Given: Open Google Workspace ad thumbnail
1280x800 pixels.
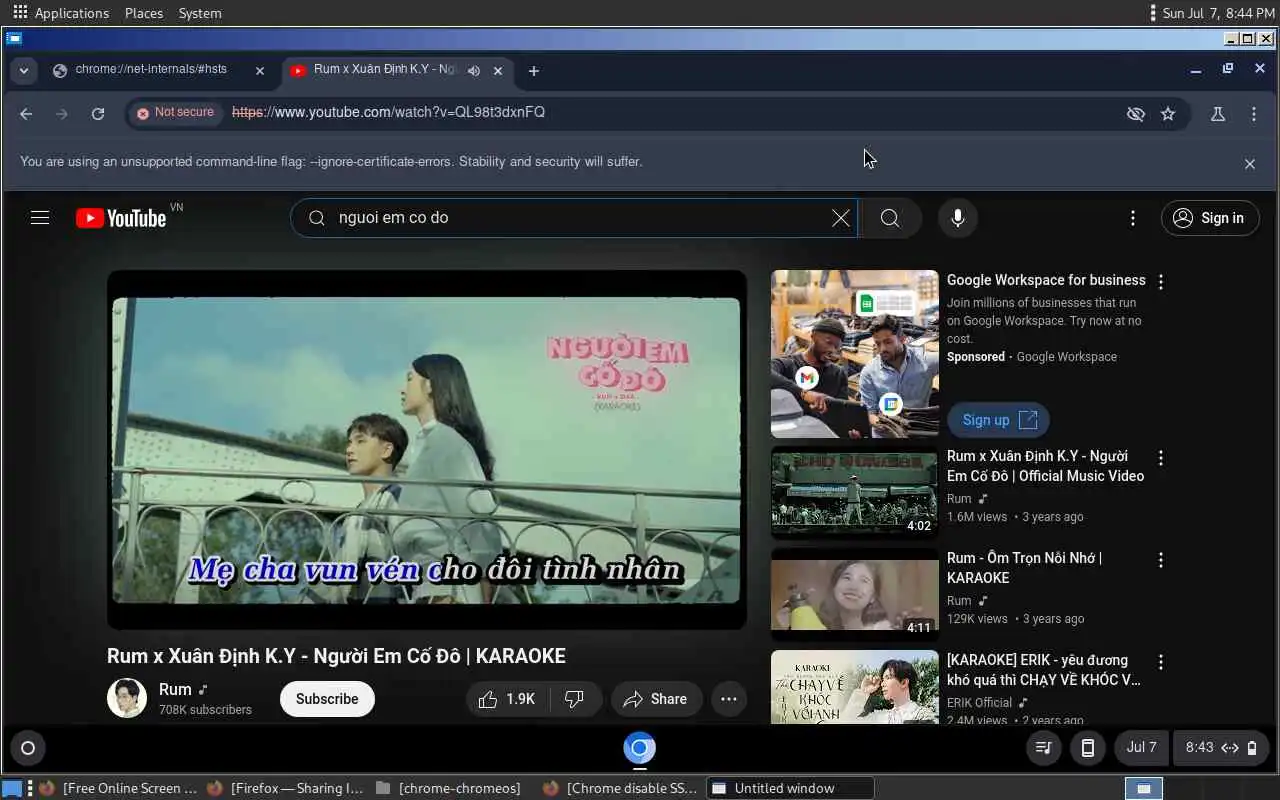Looking at the screenshot, I should tap(855, 354).
